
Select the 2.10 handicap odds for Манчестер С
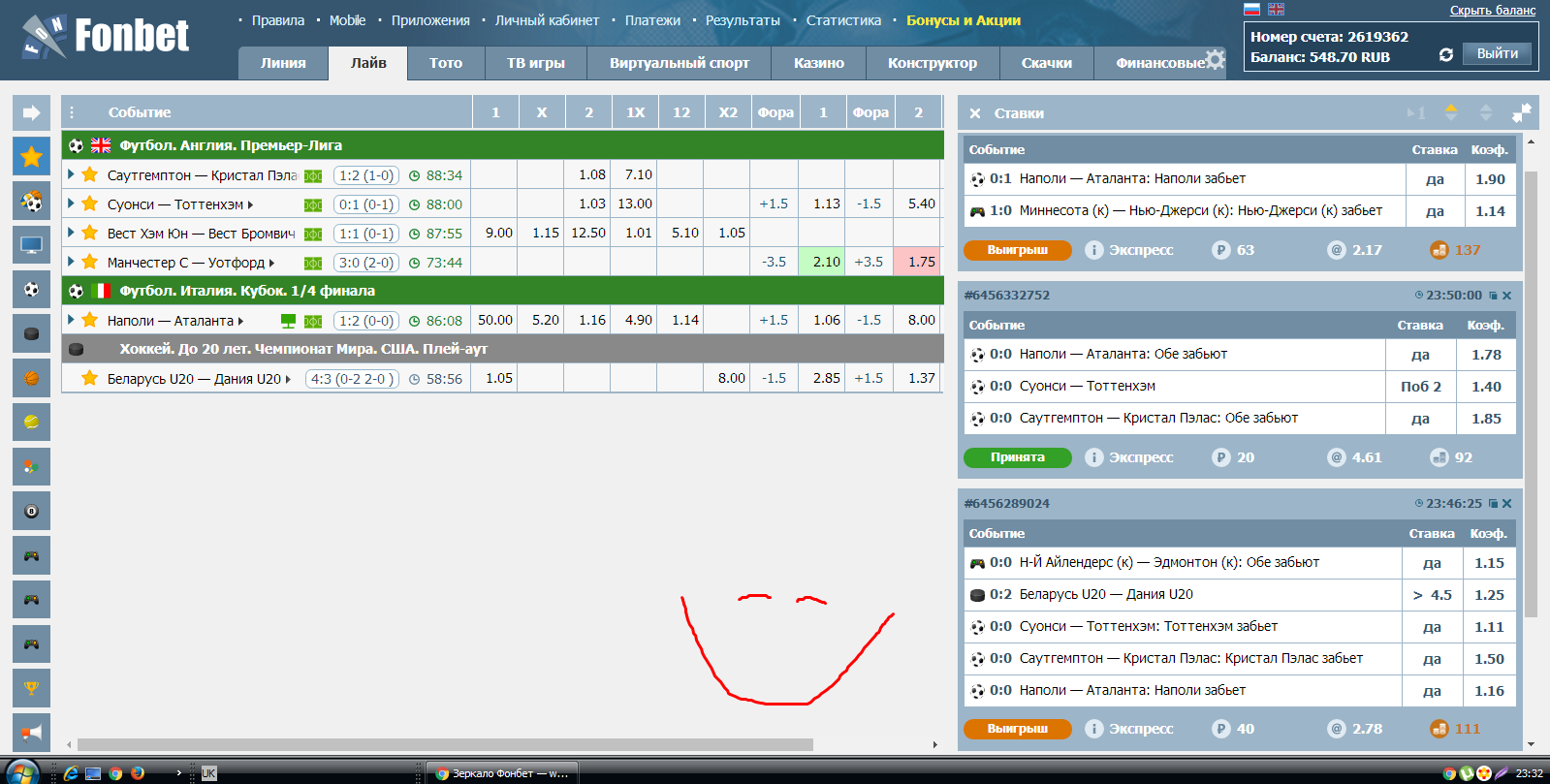822,262
